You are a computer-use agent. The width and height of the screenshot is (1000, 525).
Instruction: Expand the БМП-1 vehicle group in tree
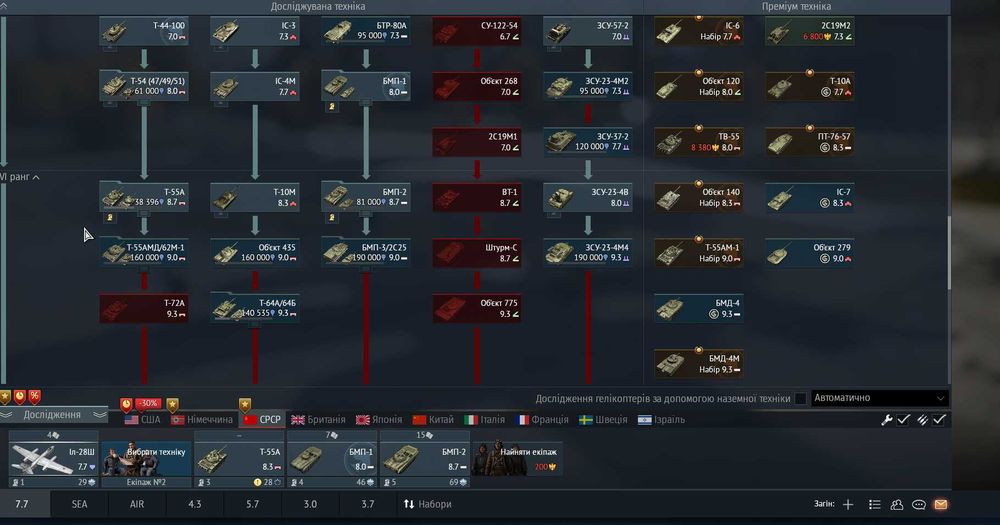(366, 86)
